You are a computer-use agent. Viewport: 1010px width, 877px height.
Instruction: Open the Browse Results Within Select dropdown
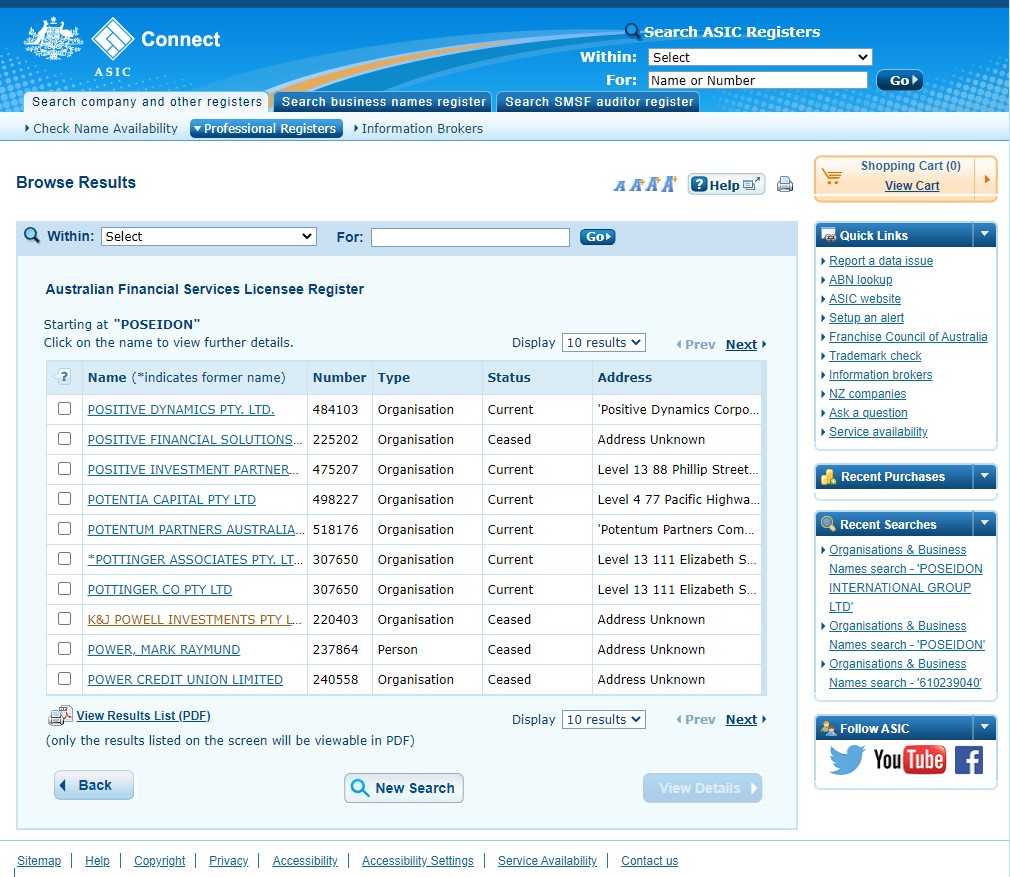209,236
